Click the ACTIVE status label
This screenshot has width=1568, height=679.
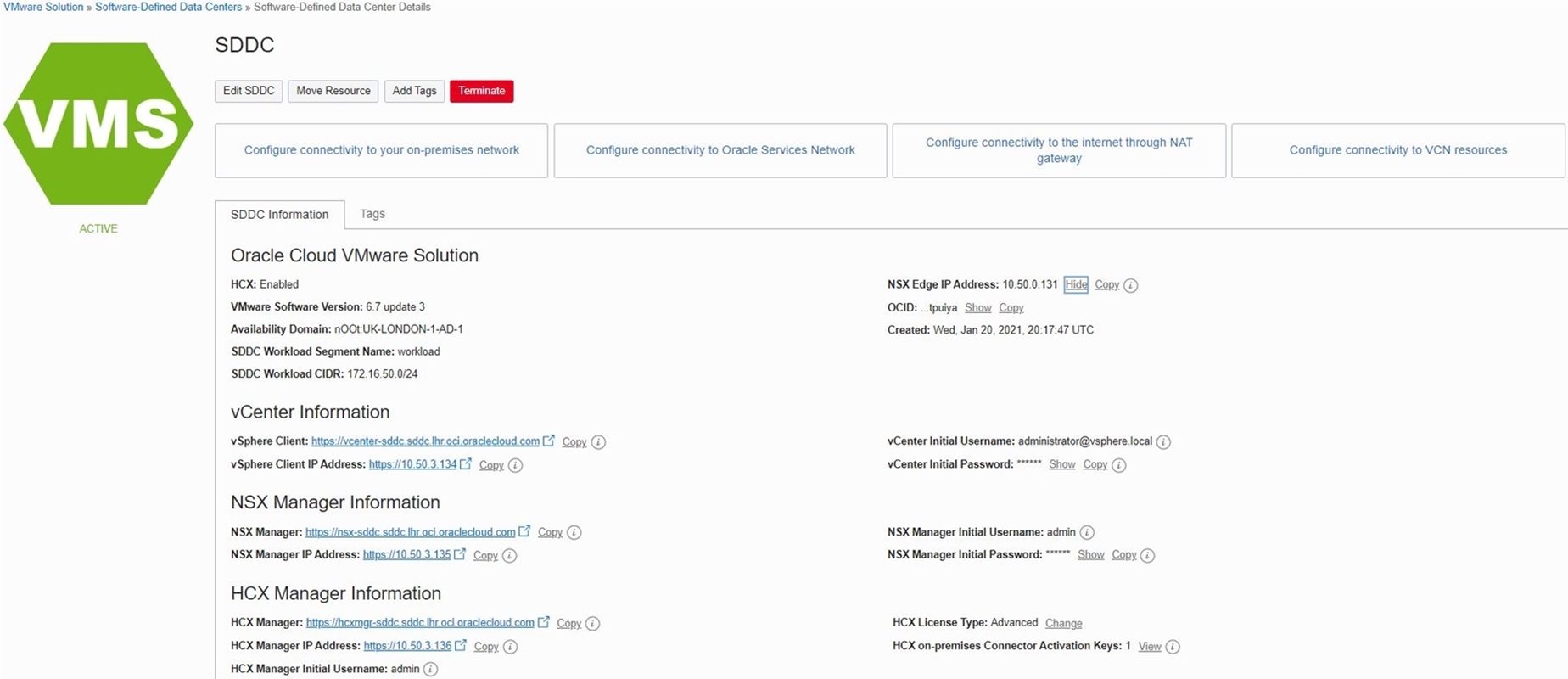click(x=98, y=228)
